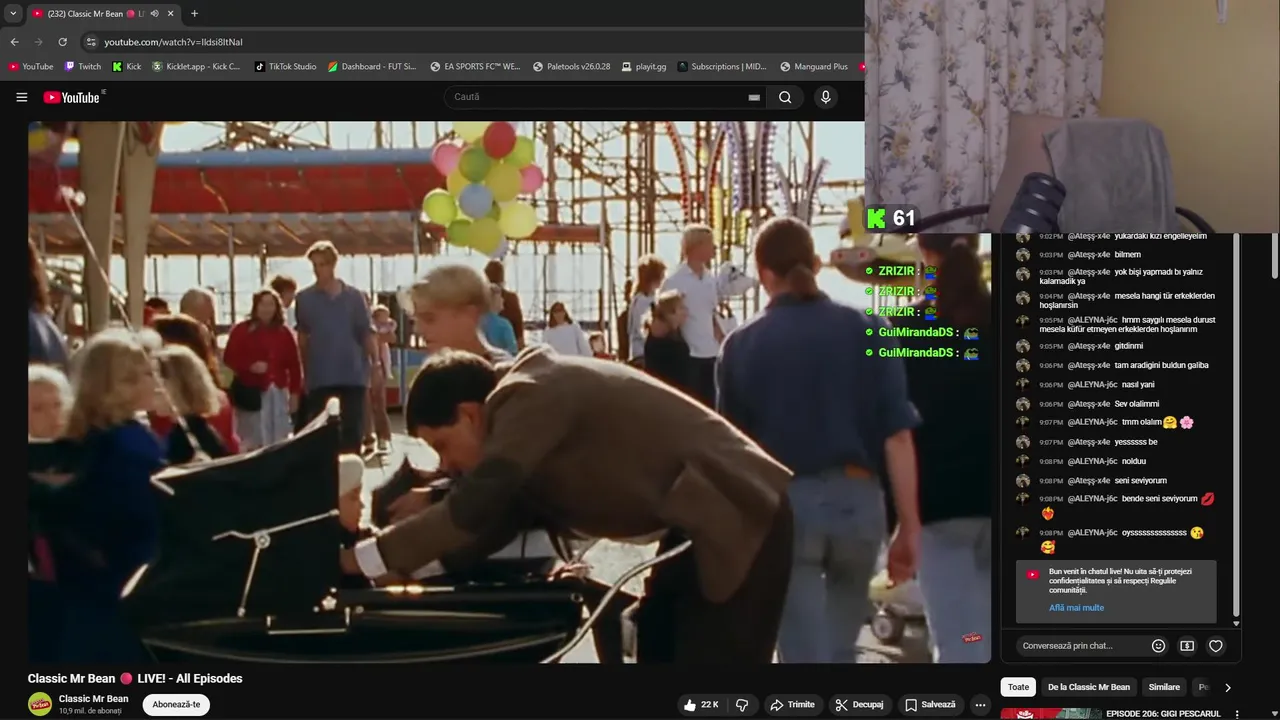Open EPISODE 206 video thumbnail

click(x=1051, y=714)
